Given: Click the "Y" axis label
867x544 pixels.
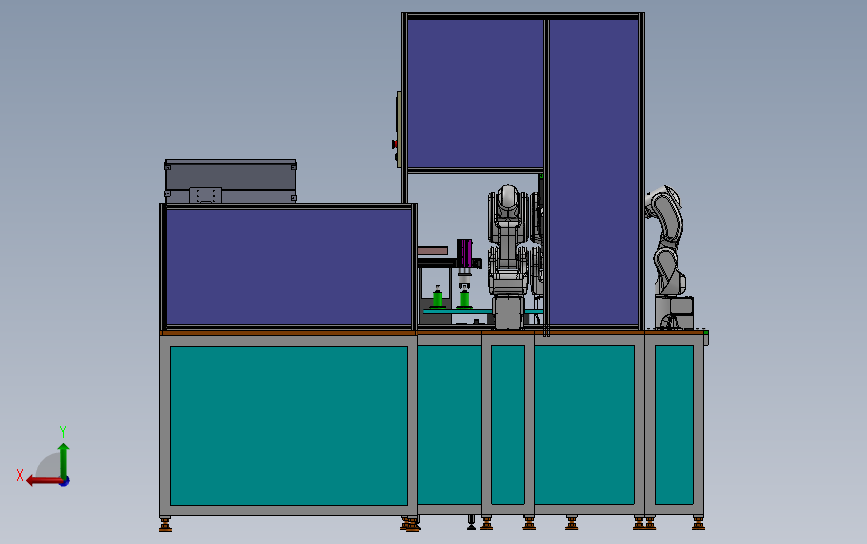Looking at the screenshot, I should click(x=63, y=432).
